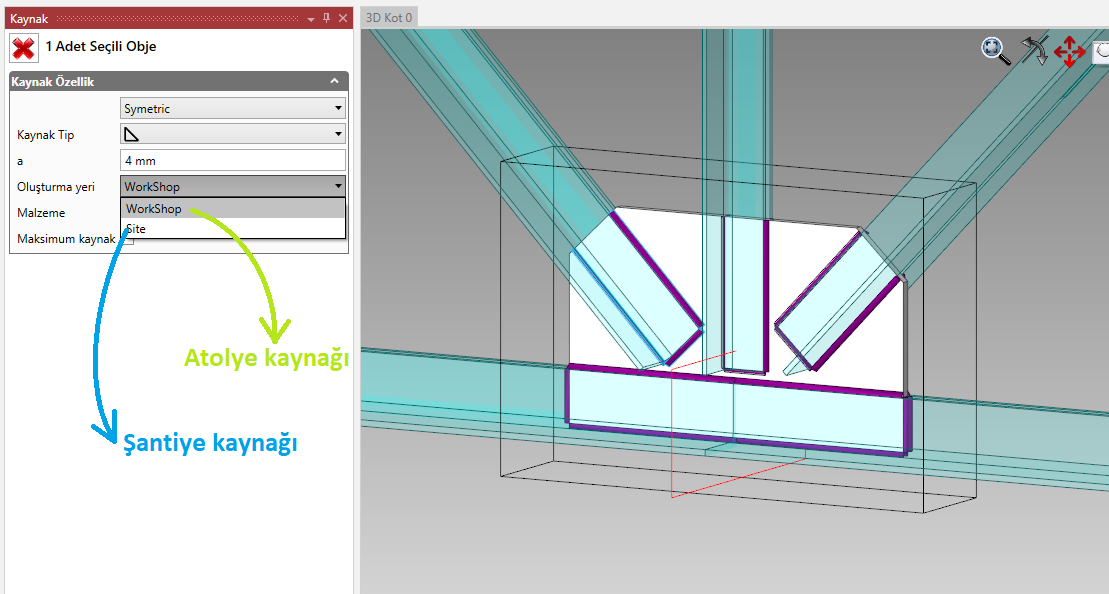Close the Kaynak panel
Screen dimensions: 1109x594
click(x=343, y=18)
